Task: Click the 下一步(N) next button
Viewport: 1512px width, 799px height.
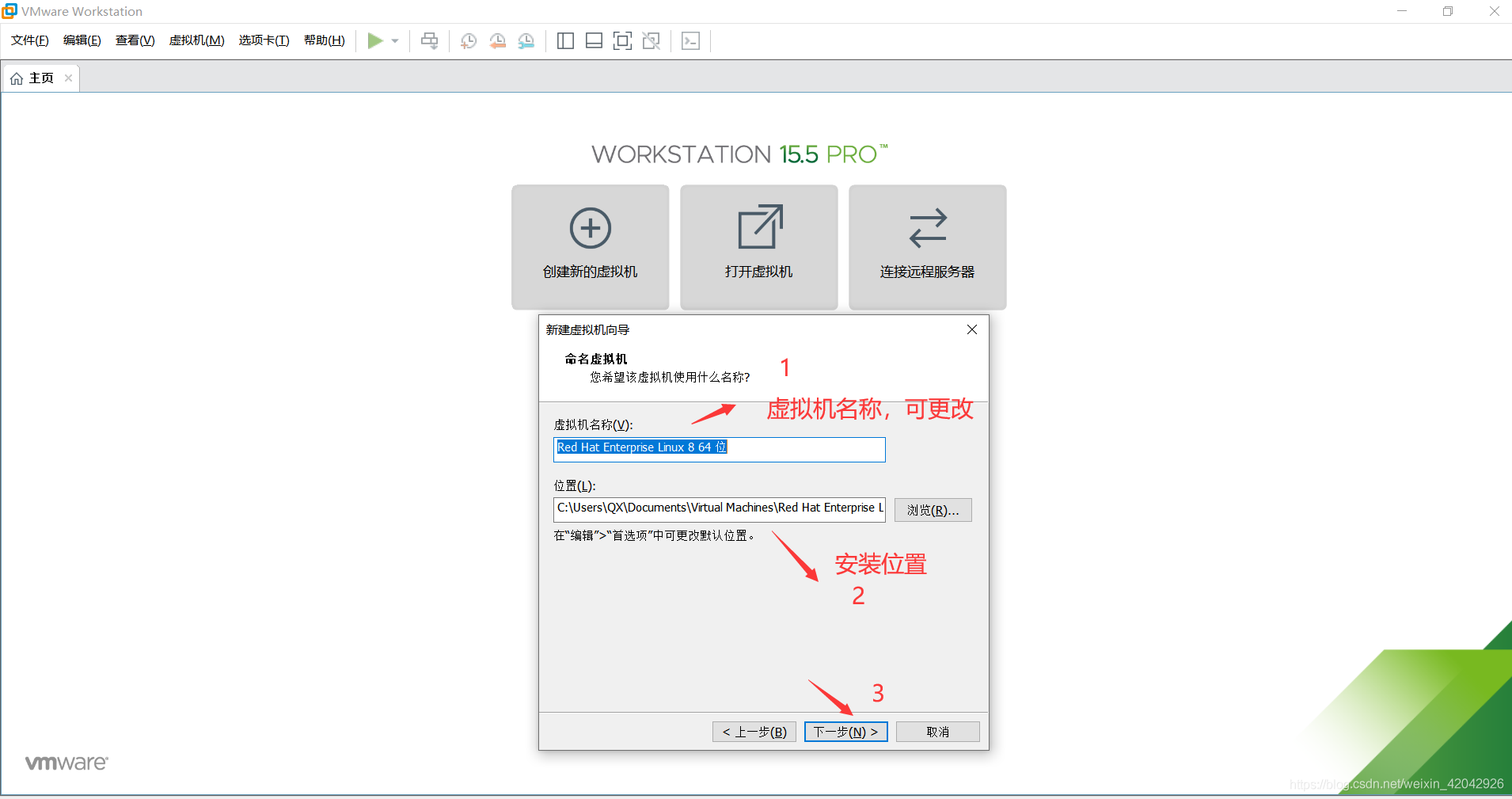Action: pos(846,732)
